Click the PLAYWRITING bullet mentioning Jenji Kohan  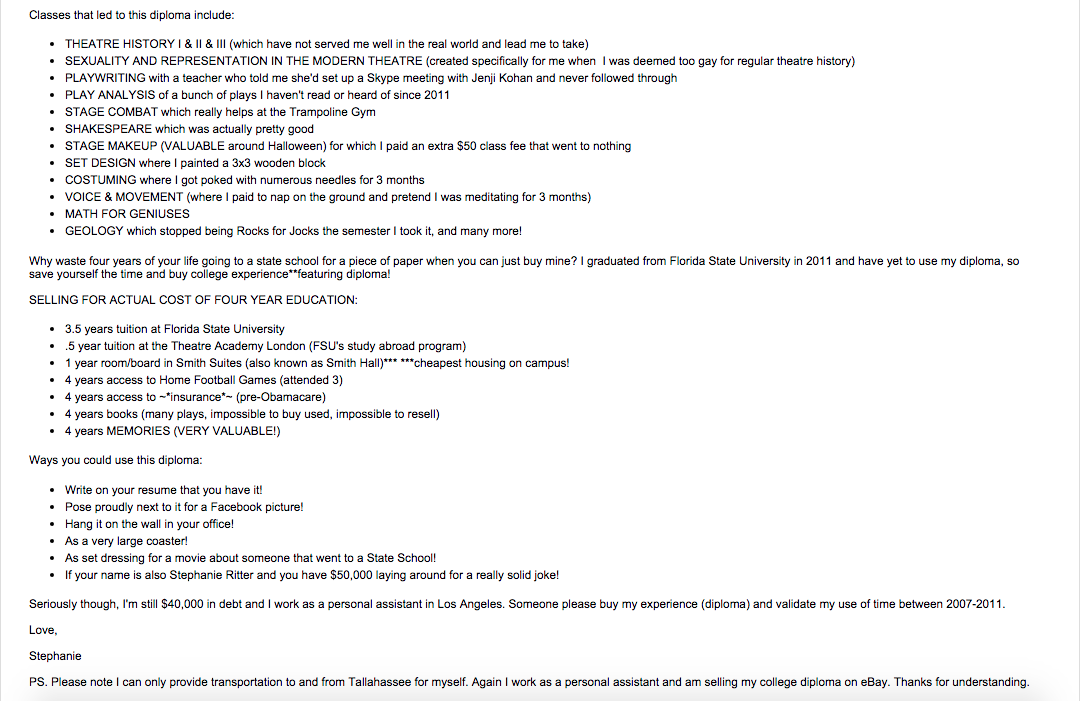370,78
